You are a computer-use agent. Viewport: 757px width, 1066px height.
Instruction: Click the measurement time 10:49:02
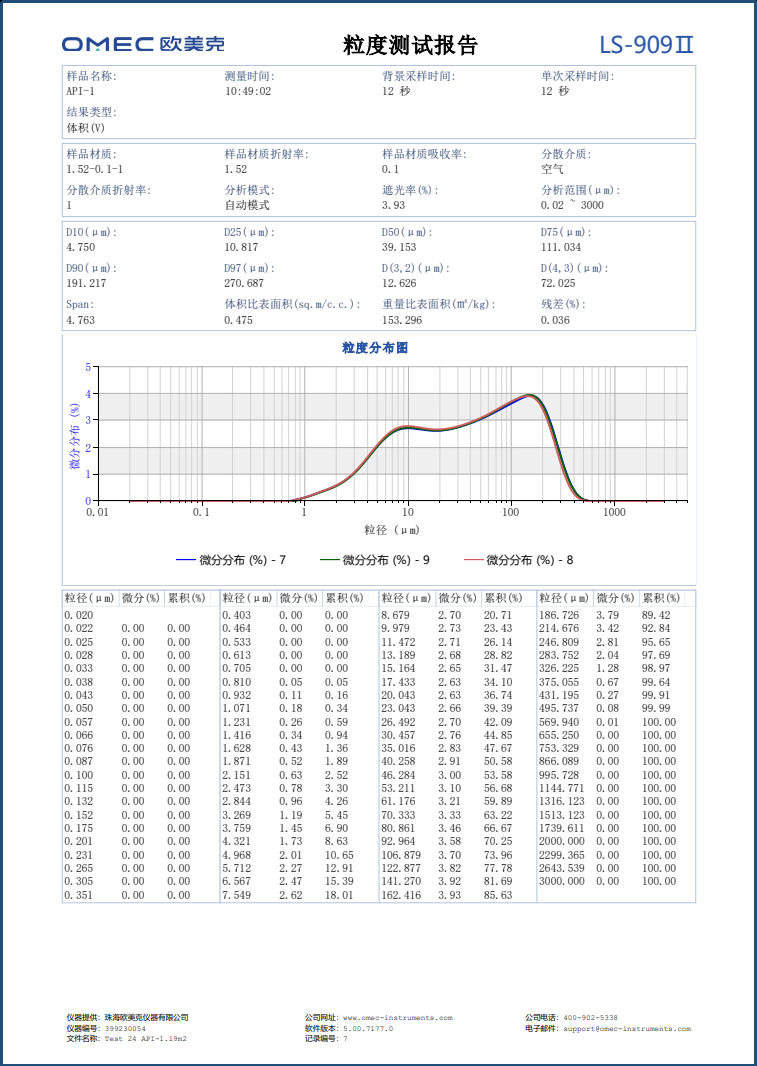pos(247,91)
